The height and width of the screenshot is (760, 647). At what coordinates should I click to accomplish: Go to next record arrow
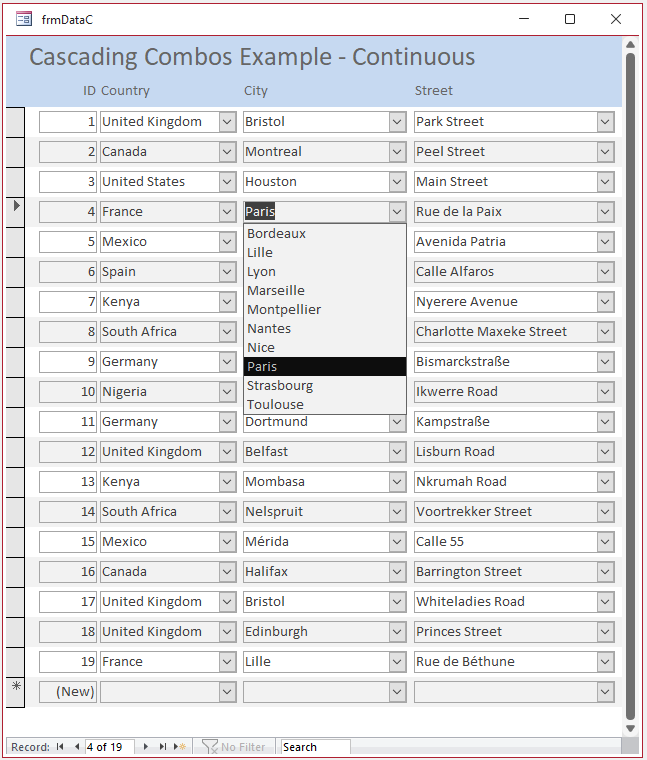(145, 746)
